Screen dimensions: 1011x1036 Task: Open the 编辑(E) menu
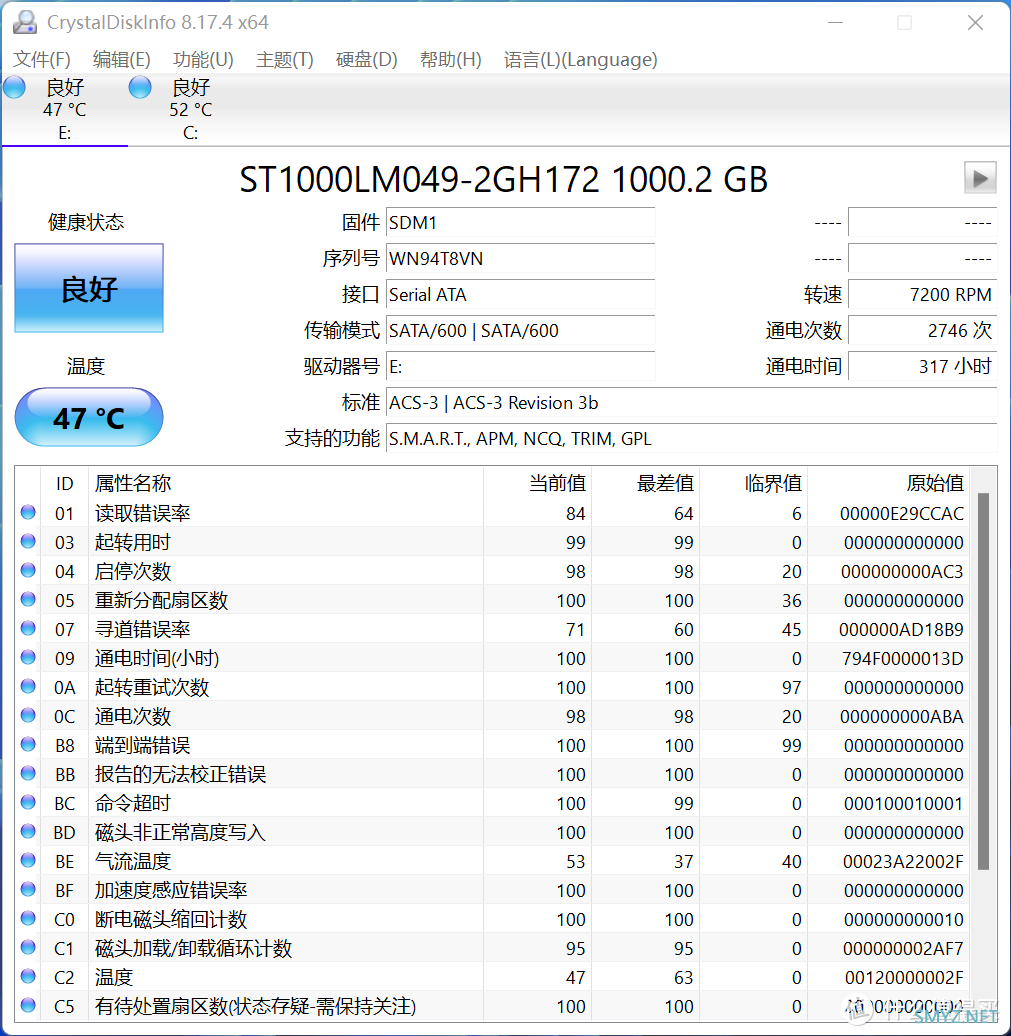(122, 59)
